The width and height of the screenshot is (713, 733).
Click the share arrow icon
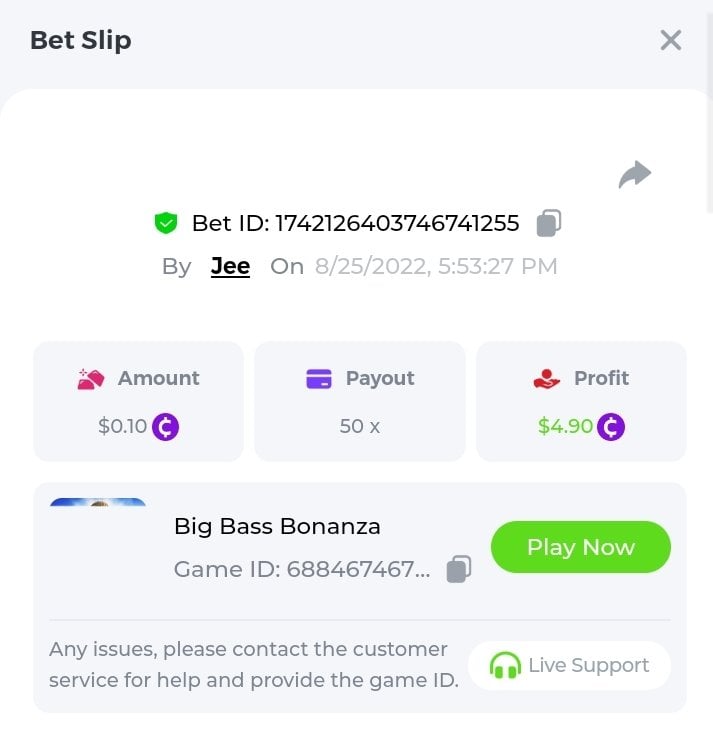click(x=634, y=174)
